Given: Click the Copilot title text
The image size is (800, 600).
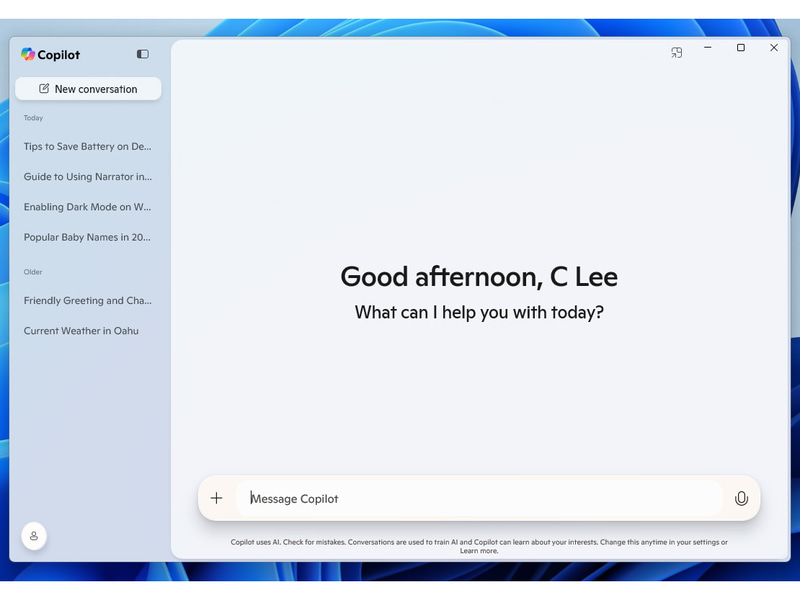Looking at the screenshot, I should point(59,55).
